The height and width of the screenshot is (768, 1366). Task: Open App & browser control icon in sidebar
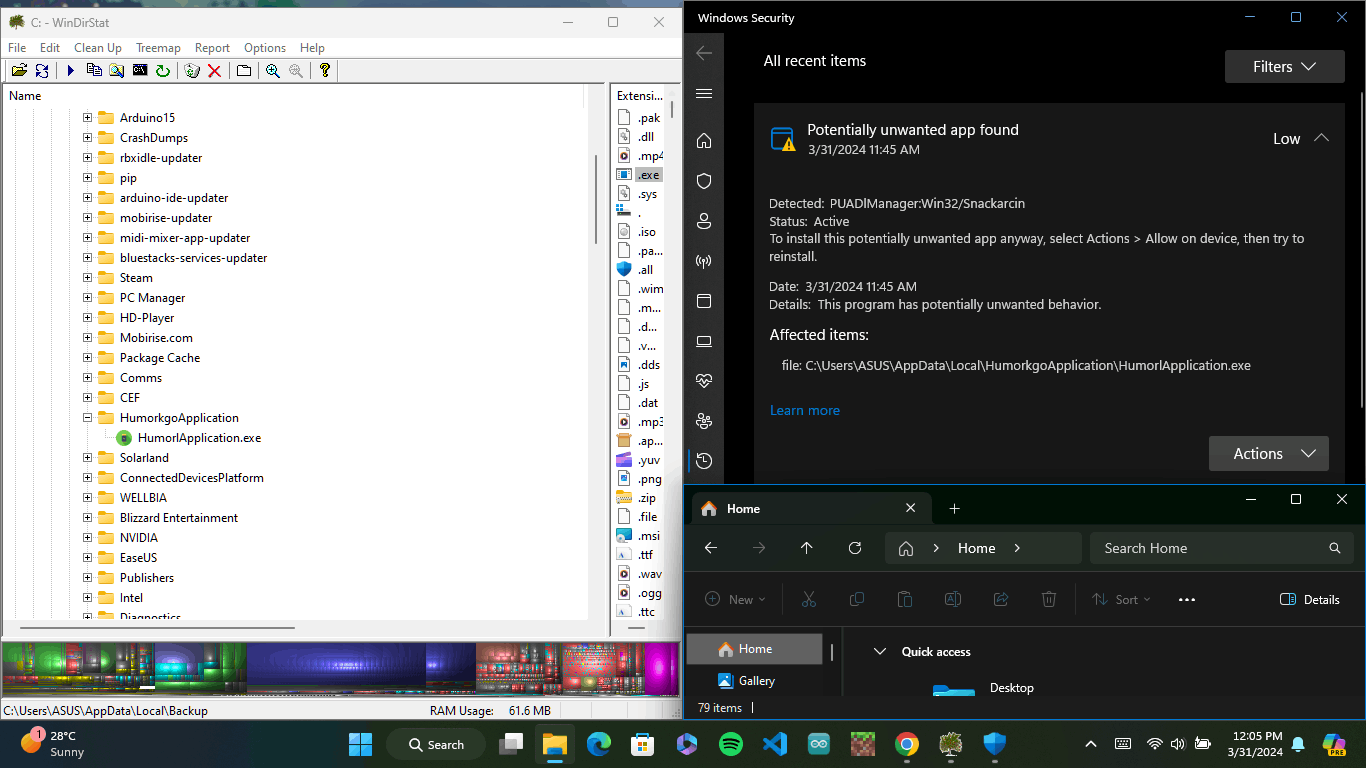coord(704,301)
